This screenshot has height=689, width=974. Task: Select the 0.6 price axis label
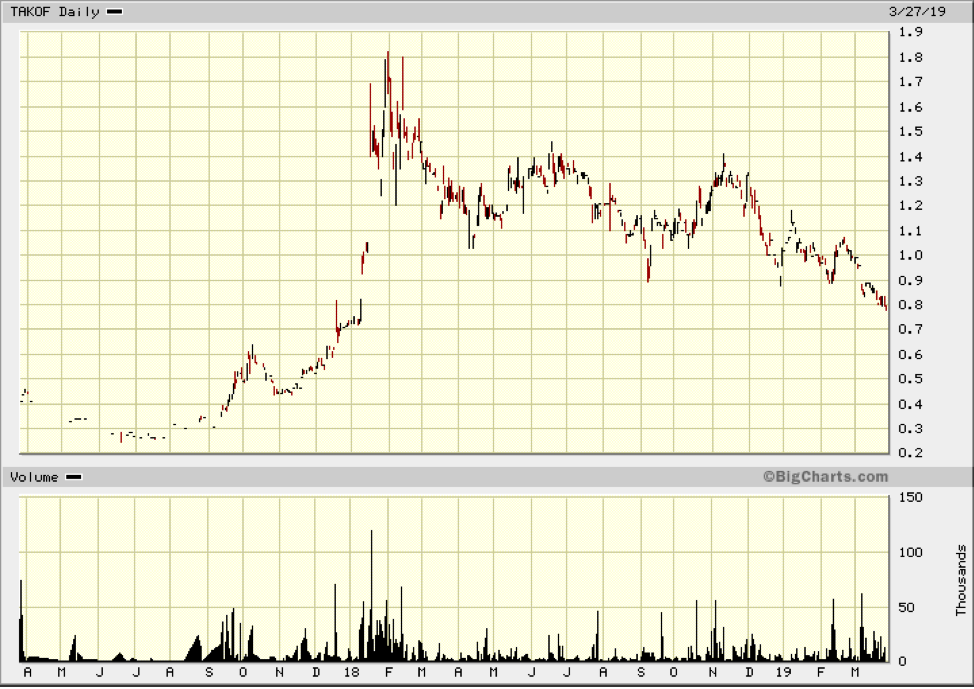911,355
